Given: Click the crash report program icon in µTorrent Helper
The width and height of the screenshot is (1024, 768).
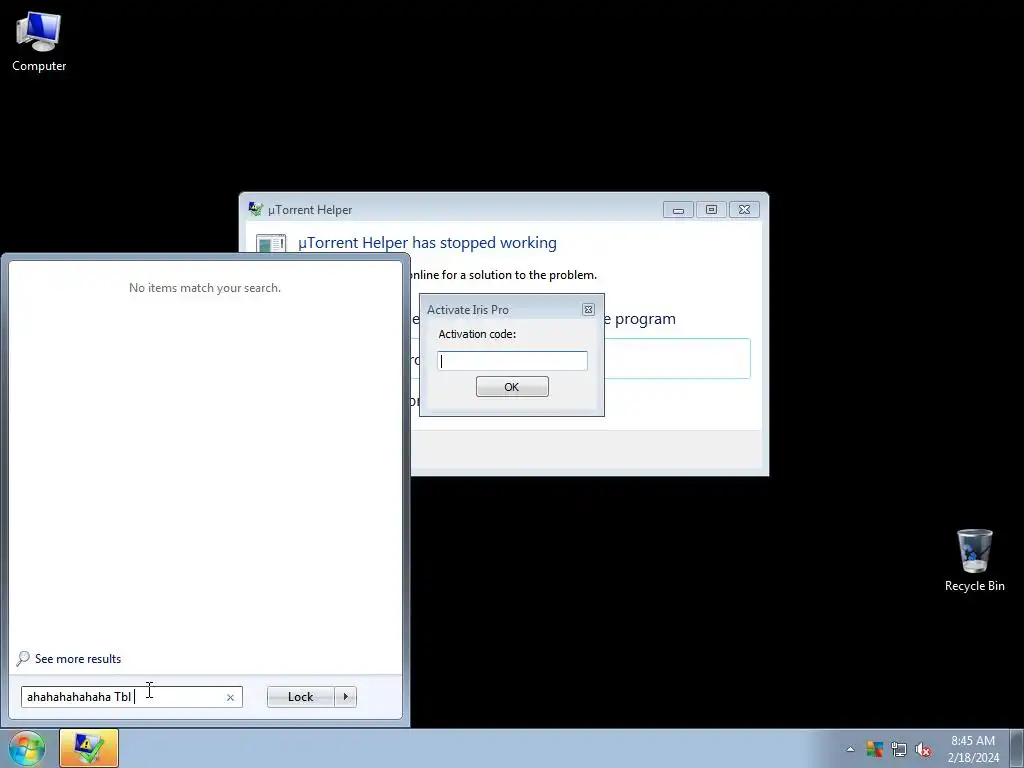Looking at the screenshot, I should [271, 244].
